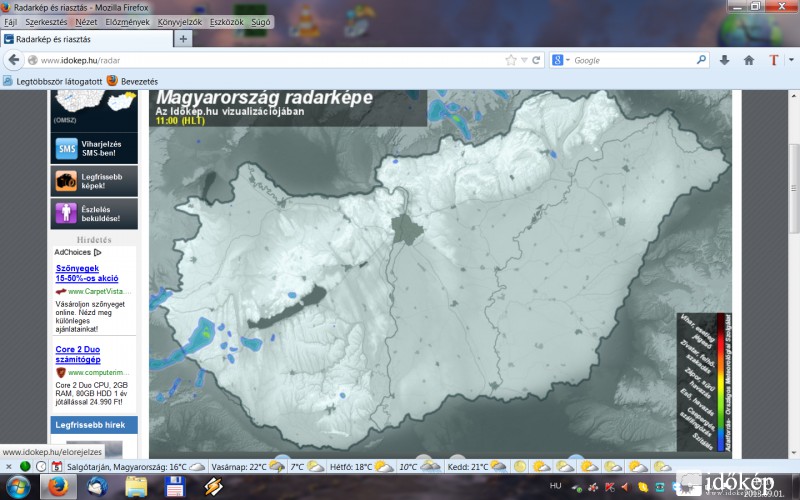Open Szőnyegek 15-50%-os akció ad link
The image size is (800, 500).
tap(87, 273)
